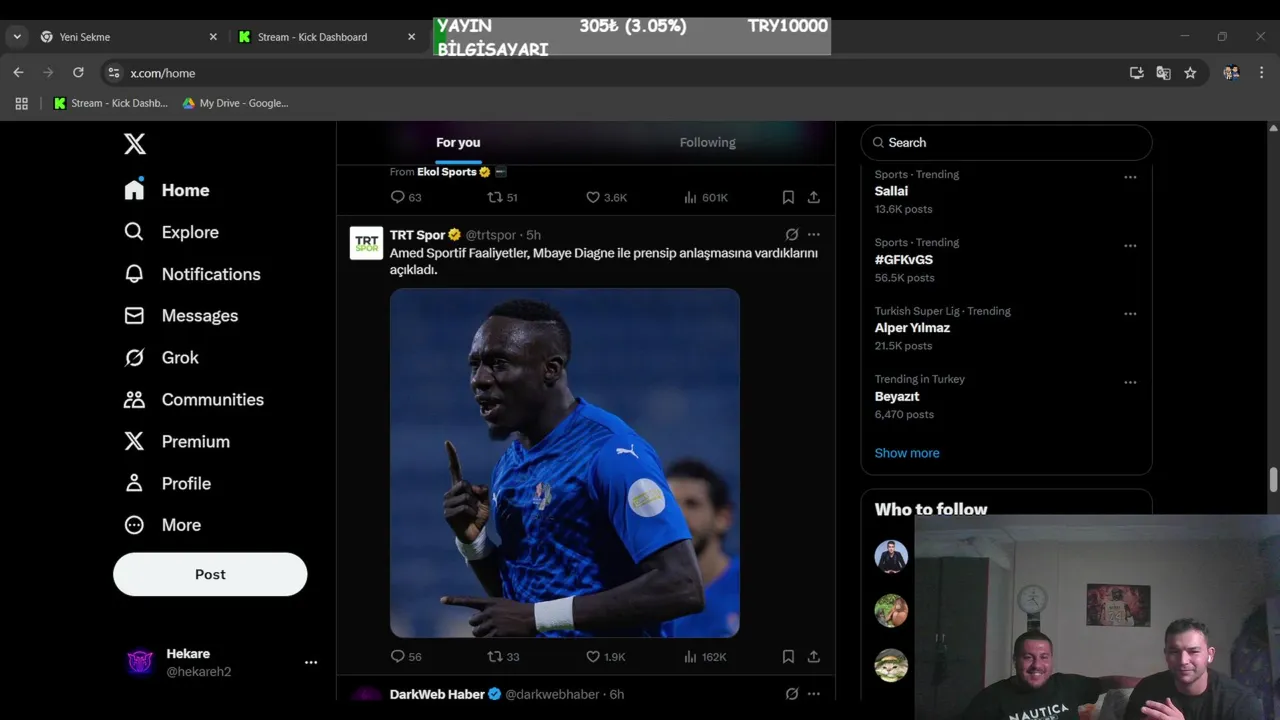Bookmark the Ekol Sports post
Viewport: 1280px width, 720px height.
click(788, 197)
